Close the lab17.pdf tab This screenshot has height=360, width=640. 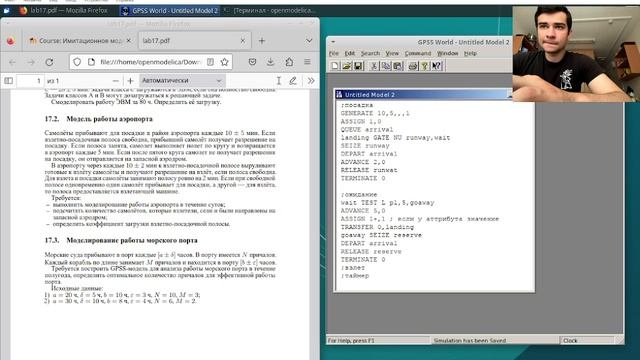[242, 41]
